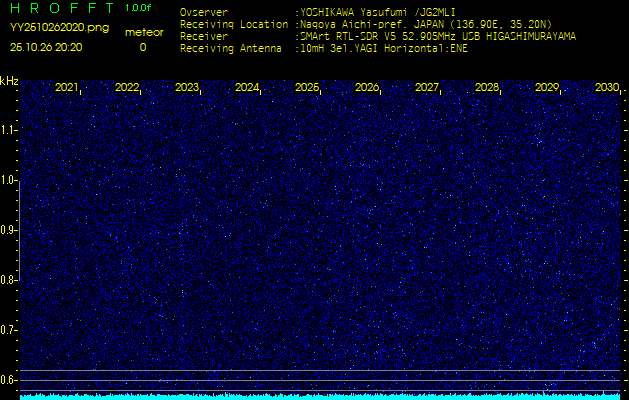The image size is (629, 400).
Task: Select the 2029 time marker
Action: [x=547, y=88]
